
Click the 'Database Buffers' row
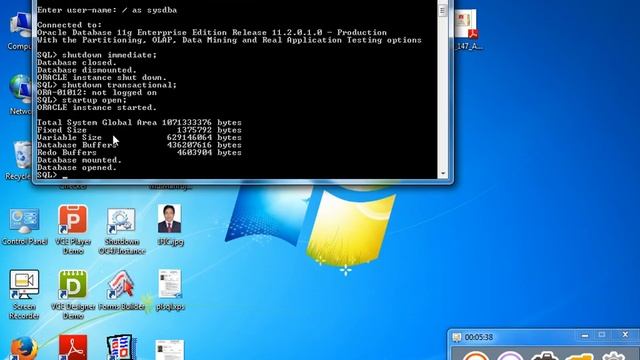click(x=139, y=145)
